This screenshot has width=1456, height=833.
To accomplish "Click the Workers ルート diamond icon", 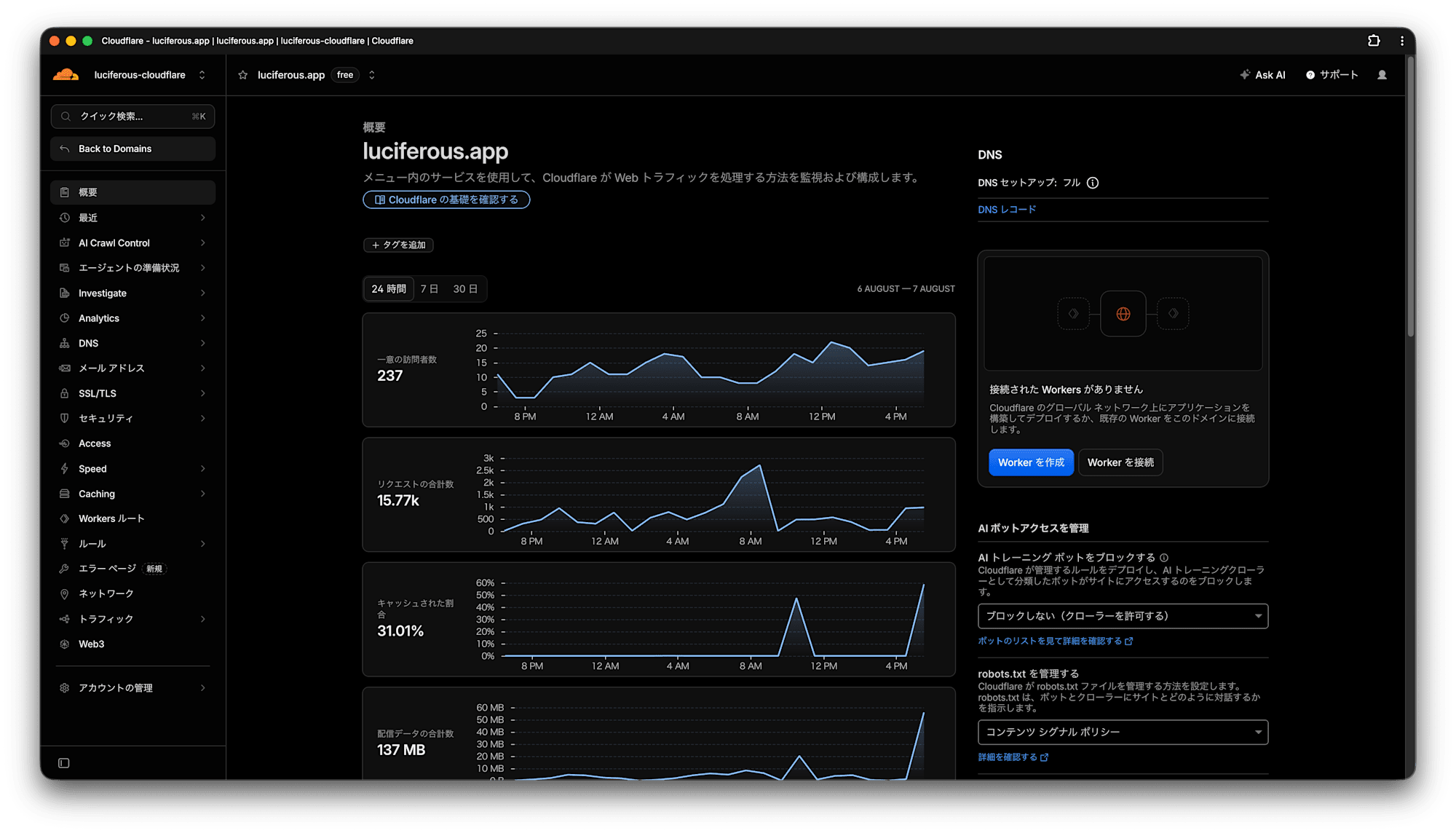I will [65, 518].
